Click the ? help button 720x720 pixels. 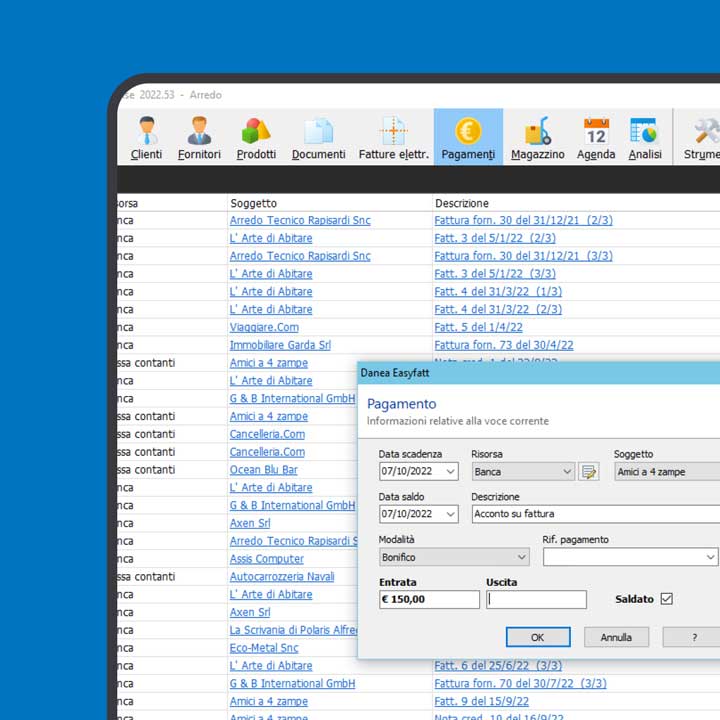692,637
